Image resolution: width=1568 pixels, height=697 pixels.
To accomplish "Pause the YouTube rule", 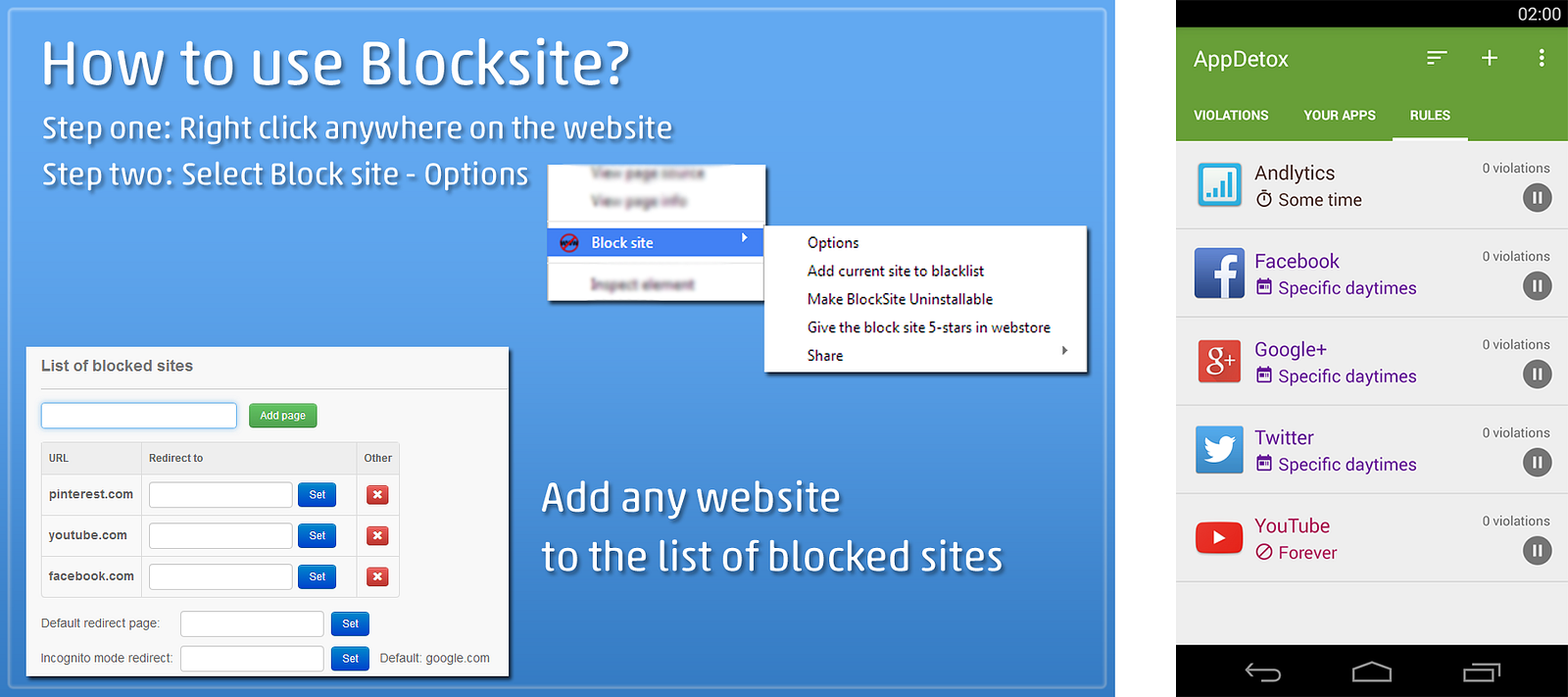I will (1538, 551).
